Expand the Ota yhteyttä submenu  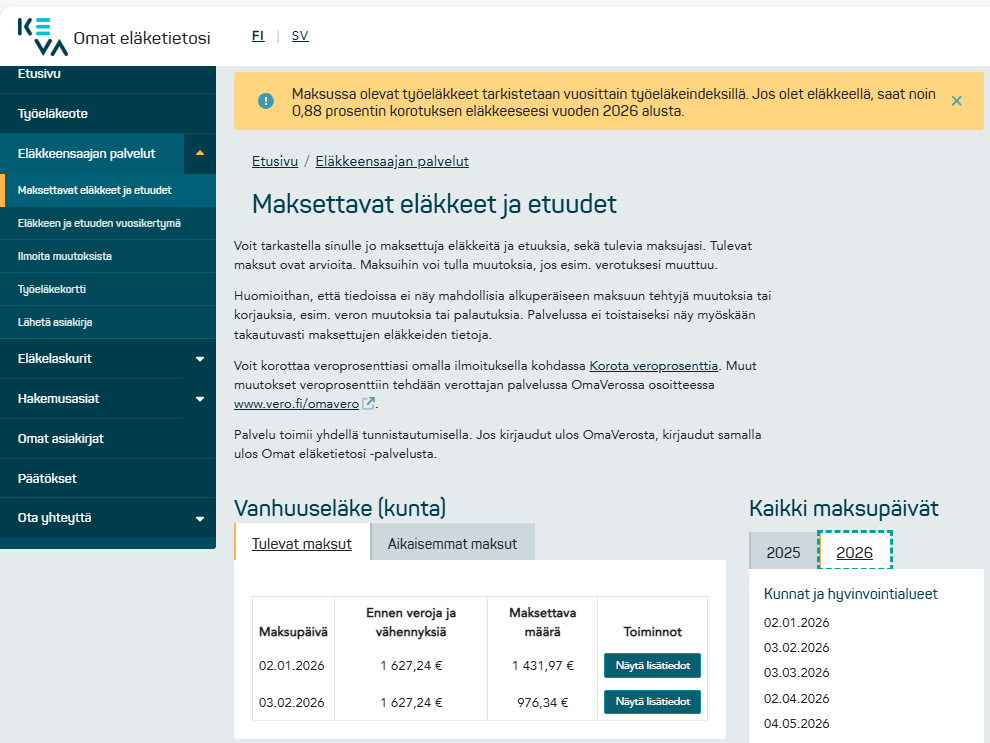(200, 519)
